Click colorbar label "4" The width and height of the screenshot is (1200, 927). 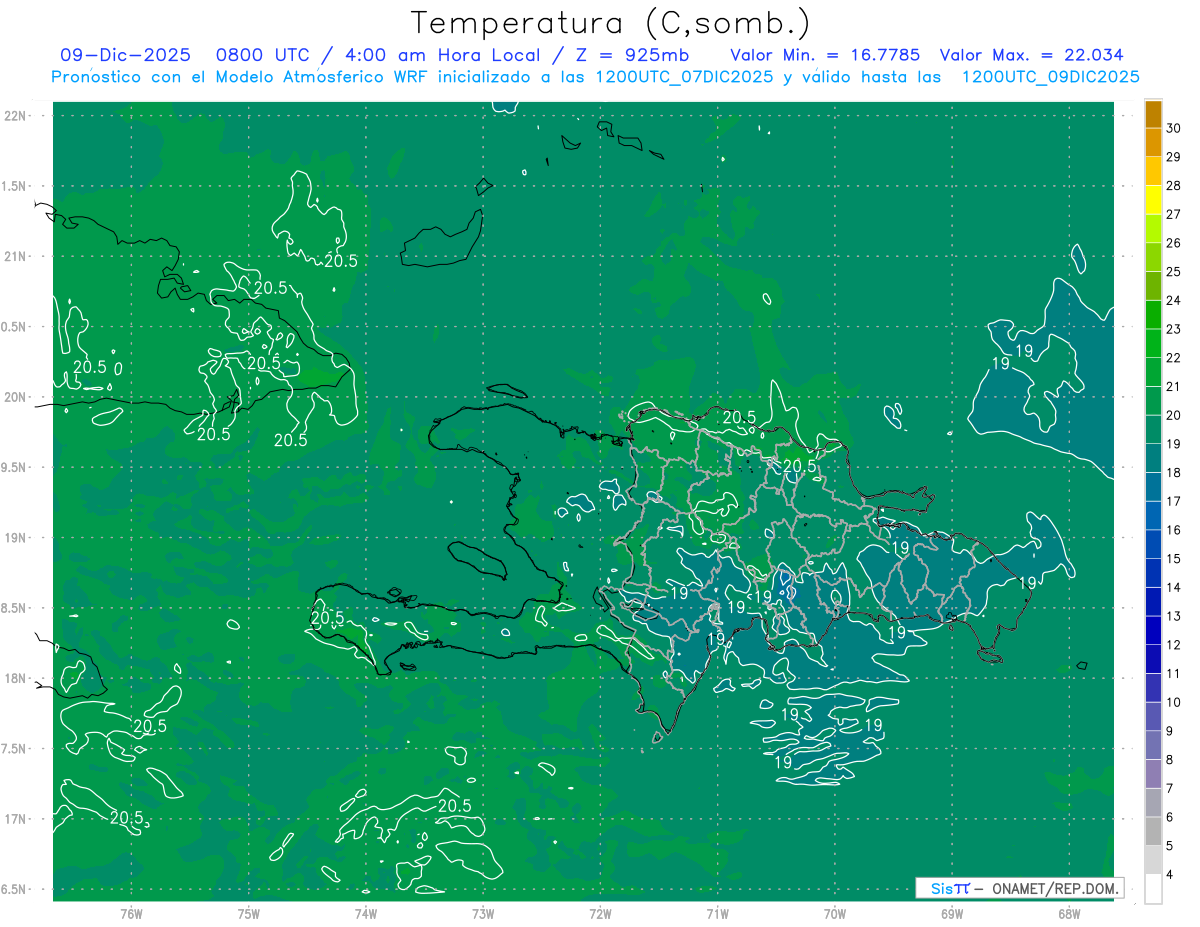[1171, 875]
